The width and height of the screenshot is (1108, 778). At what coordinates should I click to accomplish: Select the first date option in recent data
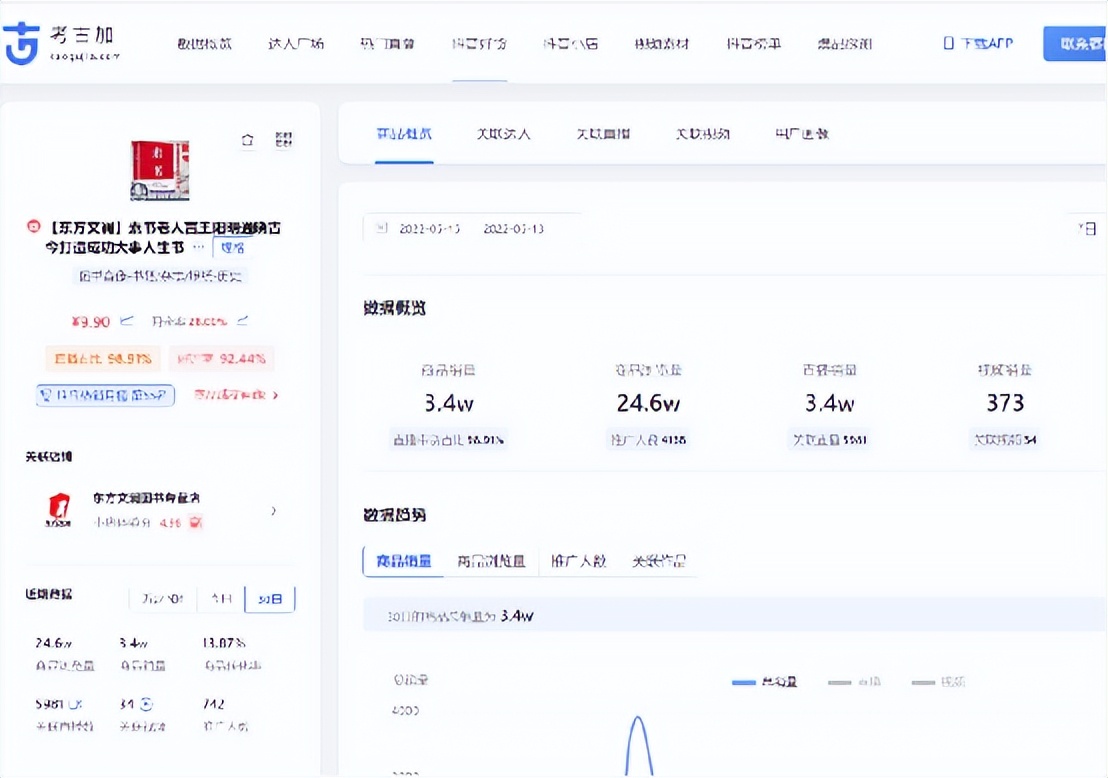coord(163,599)
